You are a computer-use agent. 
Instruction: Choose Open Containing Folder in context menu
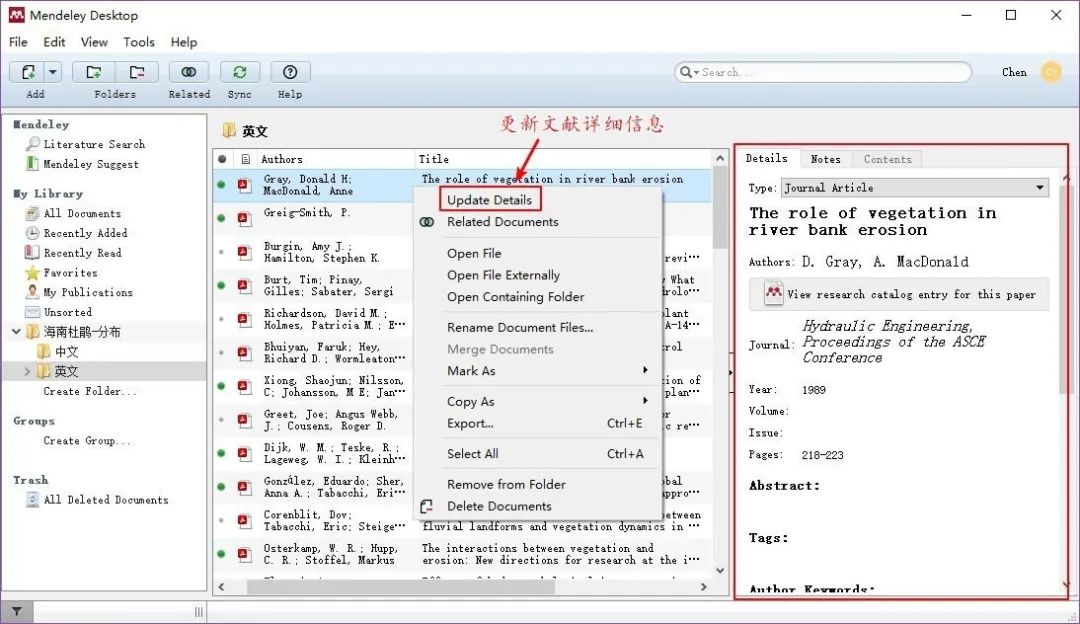click(x=515, y=297)
